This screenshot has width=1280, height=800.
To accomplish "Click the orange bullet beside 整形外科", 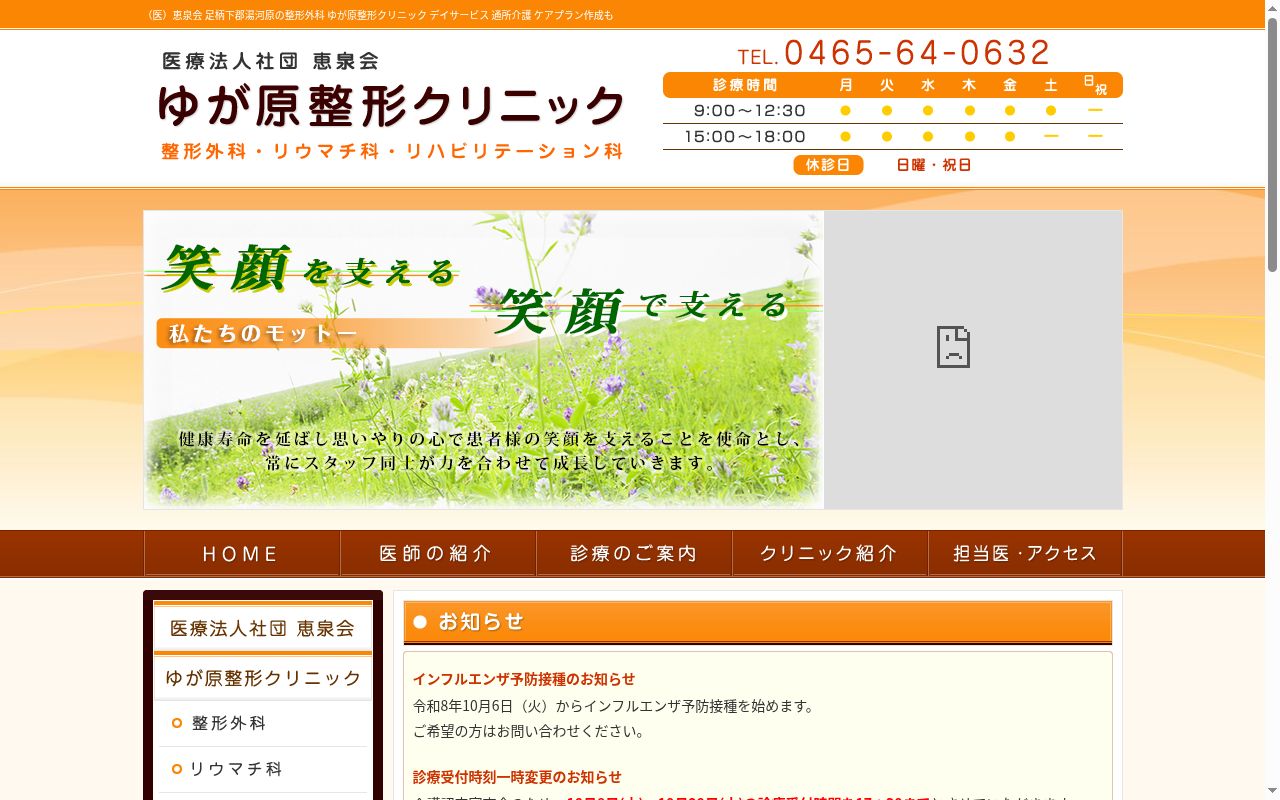I will click(x=177, y=723).
